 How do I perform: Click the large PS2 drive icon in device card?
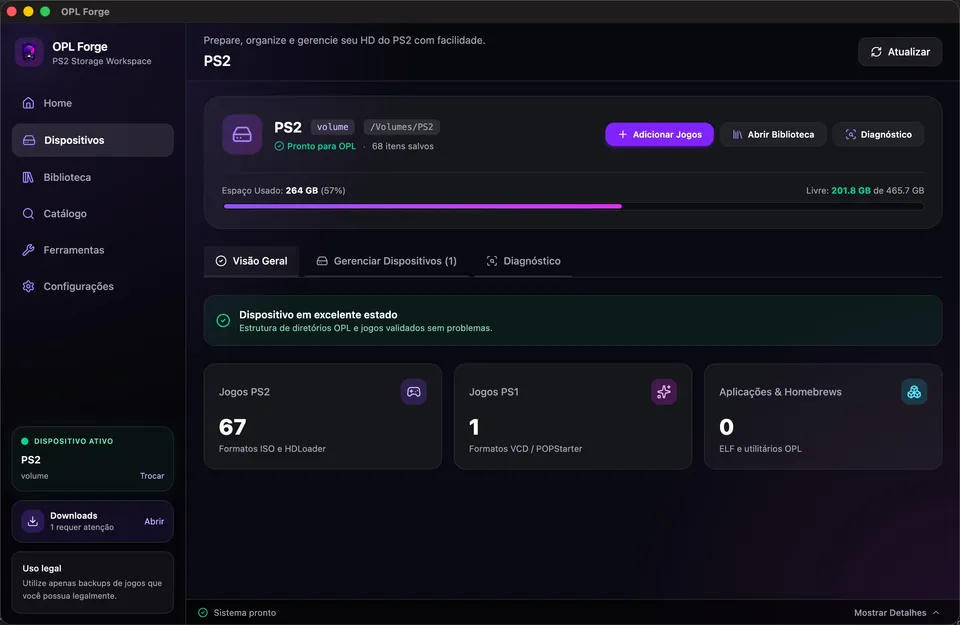(242, 135)
